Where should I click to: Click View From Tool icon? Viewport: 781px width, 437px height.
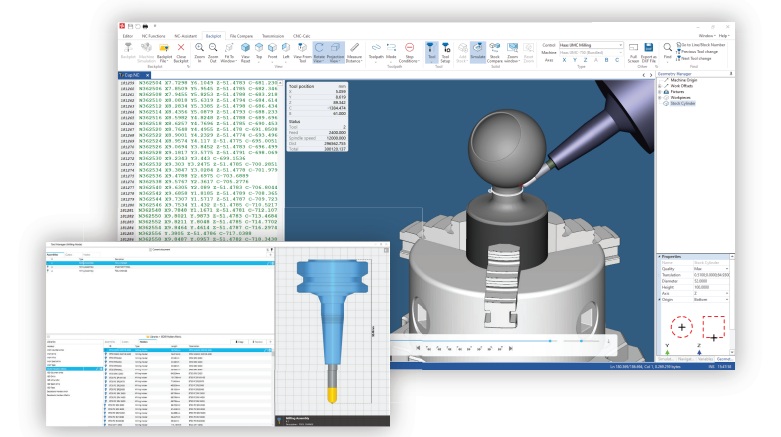point(302,48)
